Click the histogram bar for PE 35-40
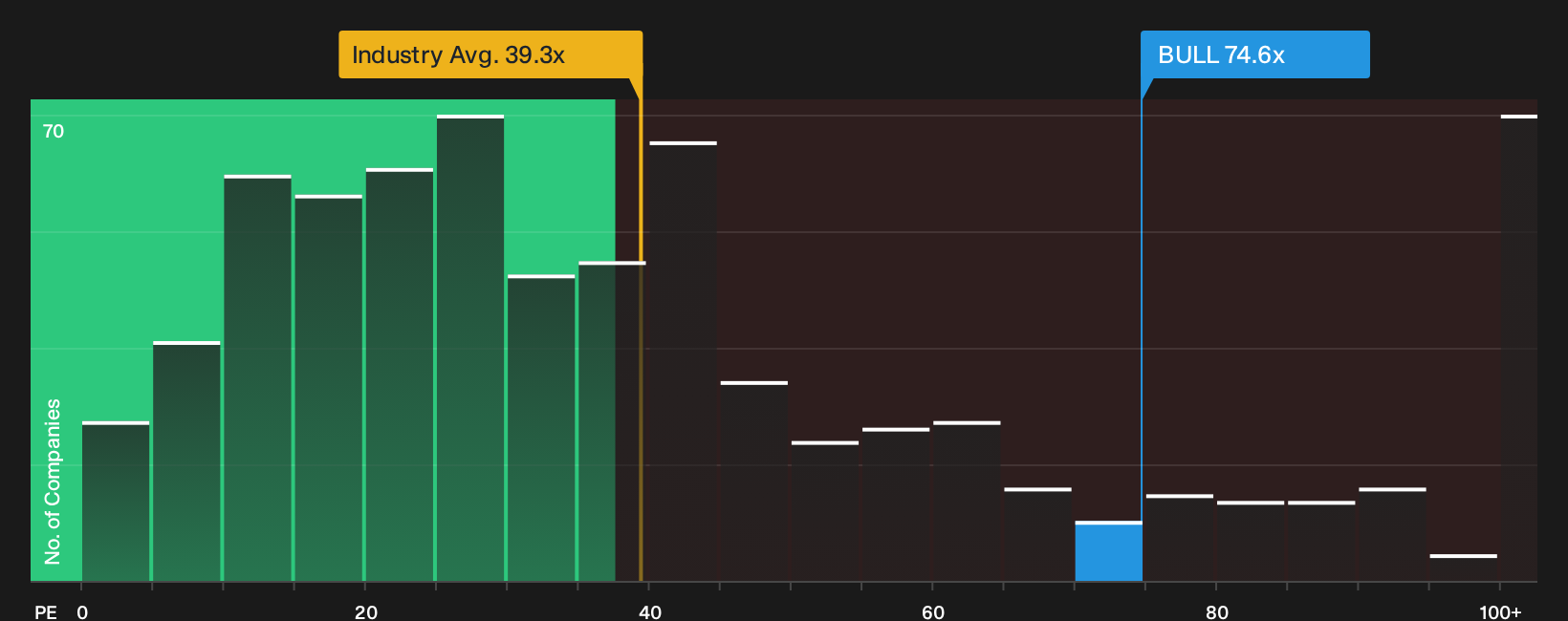The height and width of the screenshot is (621, 1568). 612,421
